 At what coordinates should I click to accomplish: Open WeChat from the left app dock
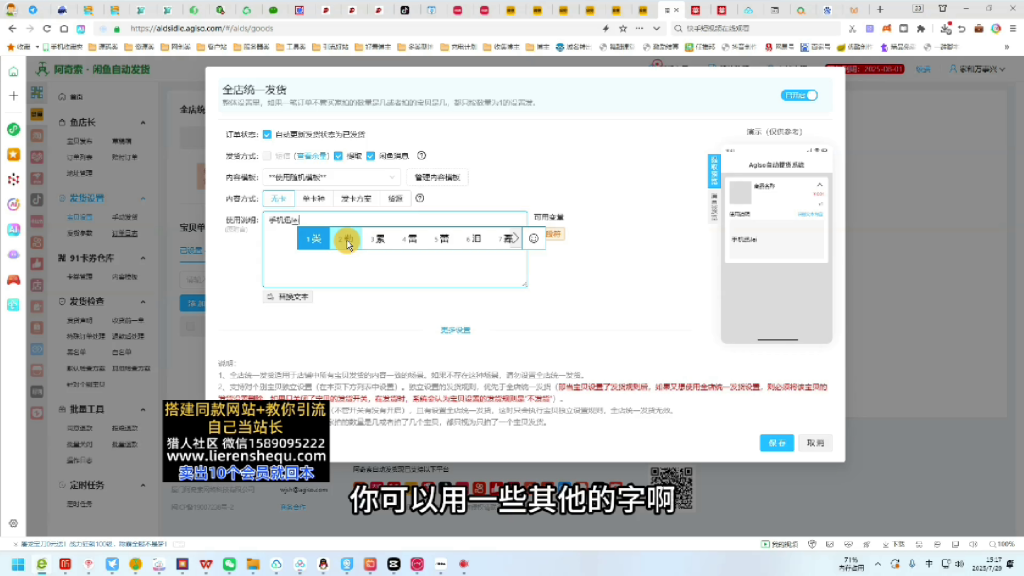[14, 131]
